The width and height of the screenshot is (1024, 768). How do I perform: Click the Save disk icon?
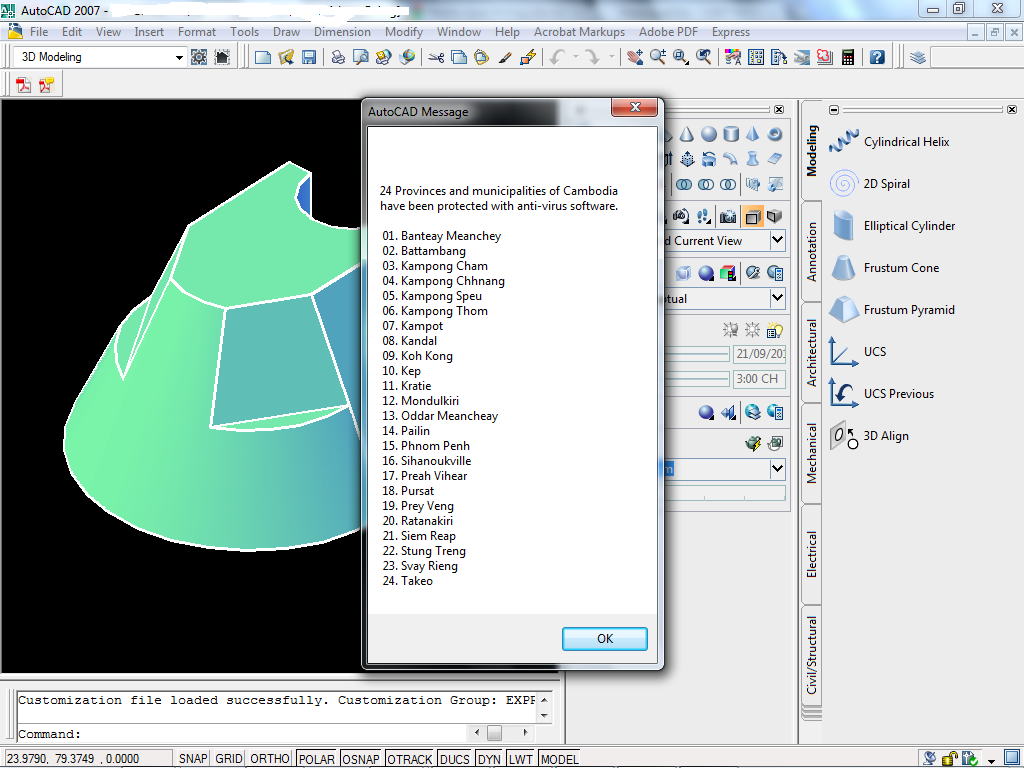coord(308,57)
